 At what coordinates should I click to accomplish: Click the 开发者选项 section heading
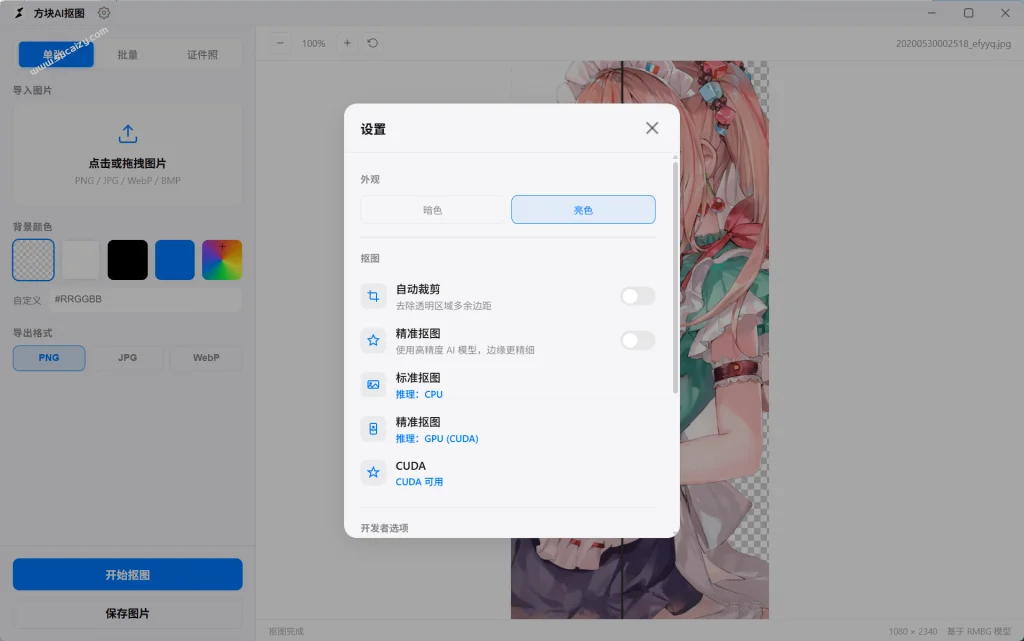[x=385, y=528]
